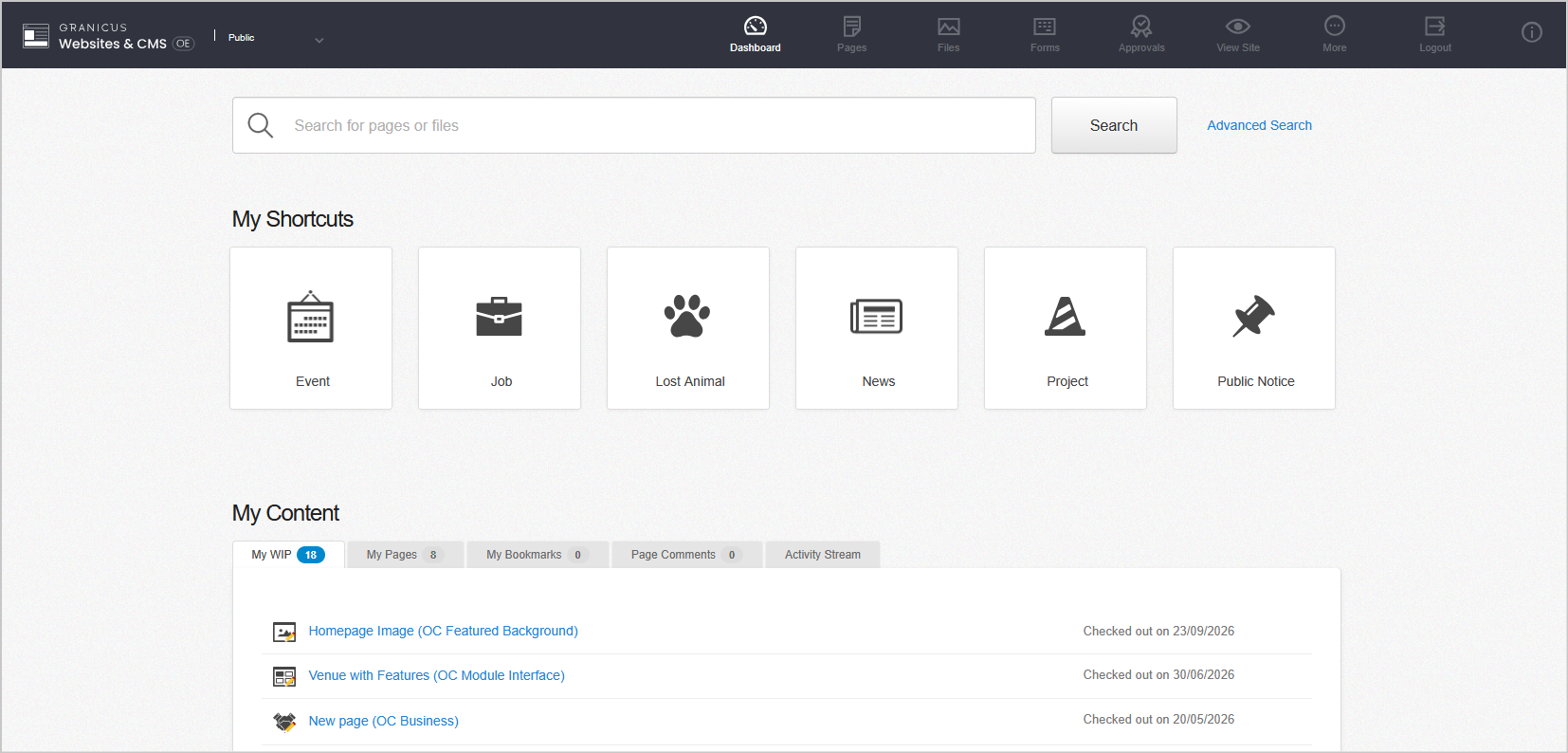Viewport: 1568px width, 753px height.
Task: Open the Job briefcase shortcut
Action: [x=500, y=328]
